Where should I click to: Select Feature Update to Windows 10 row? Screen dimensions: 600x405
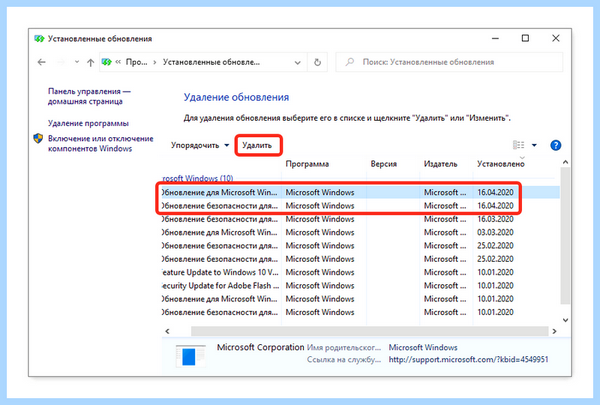click(x=360, y=272)
